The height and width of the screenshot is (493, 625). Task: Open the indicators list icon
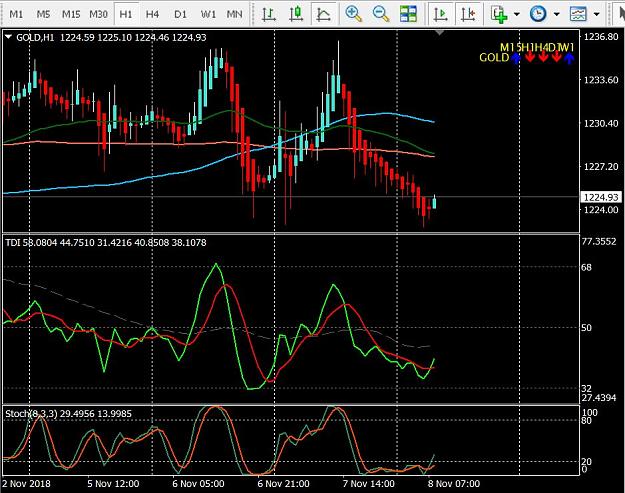click(499, 14)
